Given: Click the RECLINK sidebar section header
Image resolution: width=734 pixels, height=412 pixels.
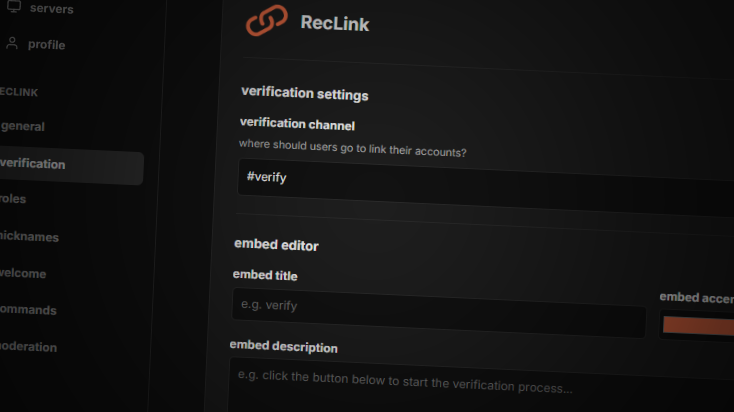Looking at the screenshot, I should (19, 92).
